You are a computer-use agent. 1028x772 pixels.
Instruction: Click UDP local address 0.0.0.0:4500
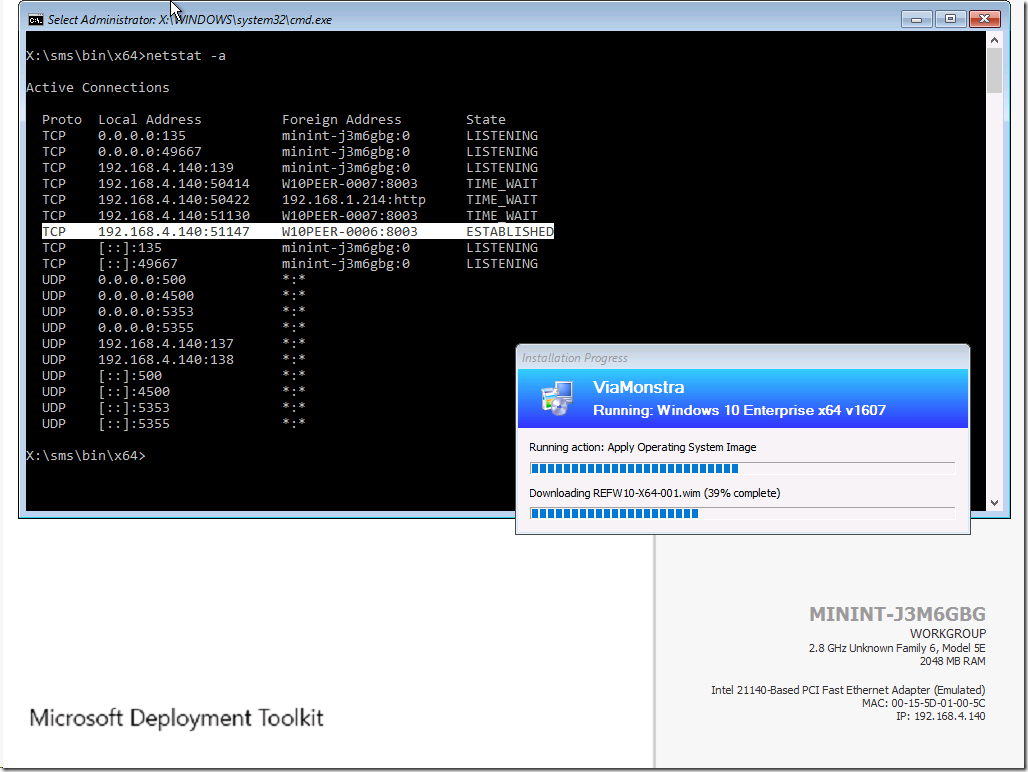pyautogui.click(x=146, y=296)
